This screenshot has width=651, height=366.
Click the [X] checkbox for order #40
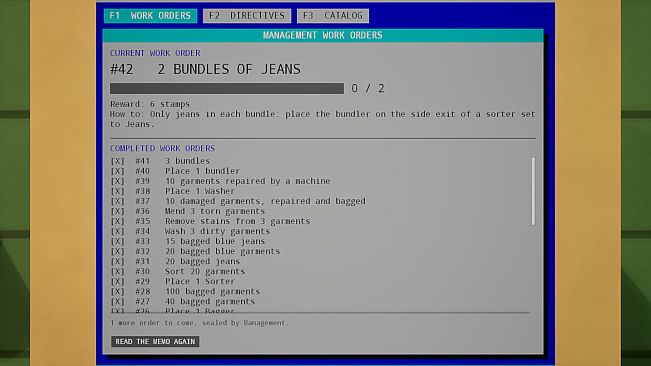(117, 171)
